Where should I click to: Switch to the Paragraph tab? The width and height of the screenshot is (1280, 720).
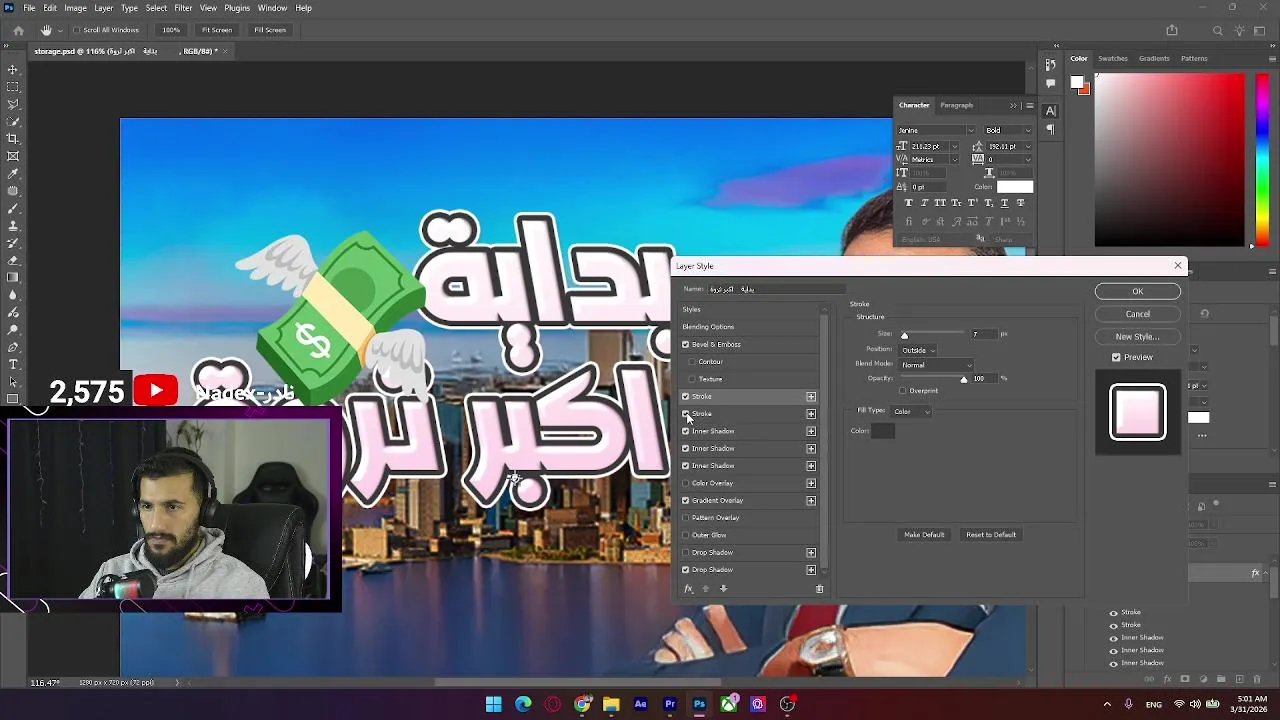956,105
